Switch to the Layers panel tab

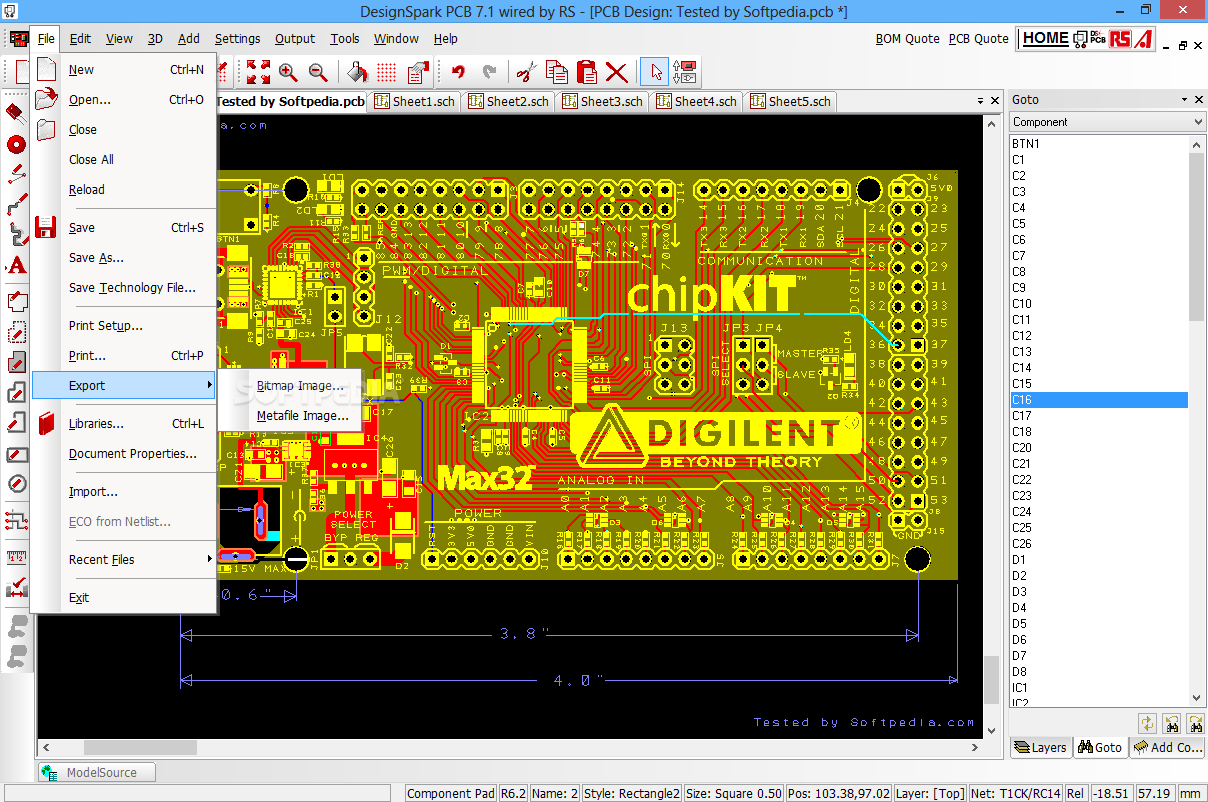pyautogui.click(x=1040, y=747)
